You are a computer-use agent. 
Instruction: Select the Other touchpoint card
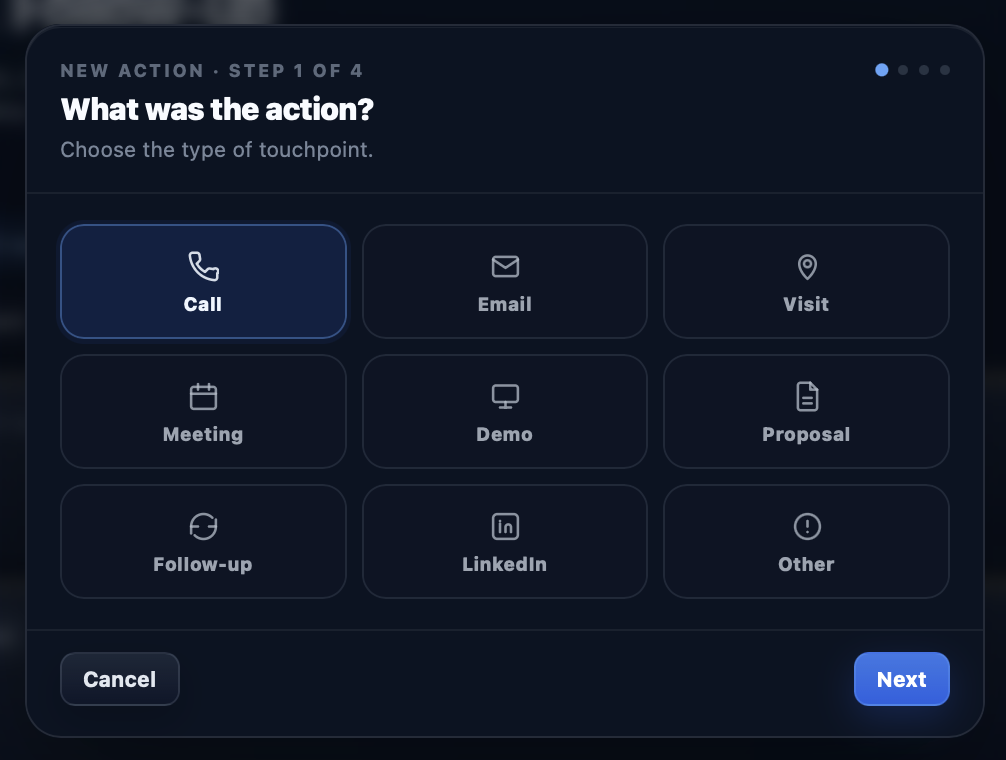pos(806,541)
